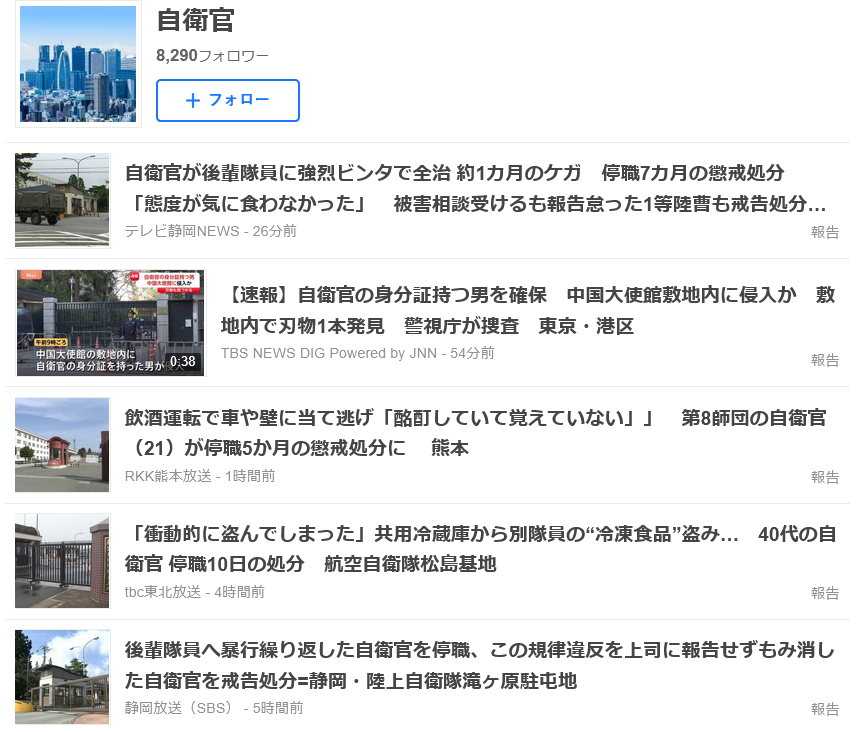Click the フォロー follow button
This screenshot has width=860, height=732.
coord(228,100)
